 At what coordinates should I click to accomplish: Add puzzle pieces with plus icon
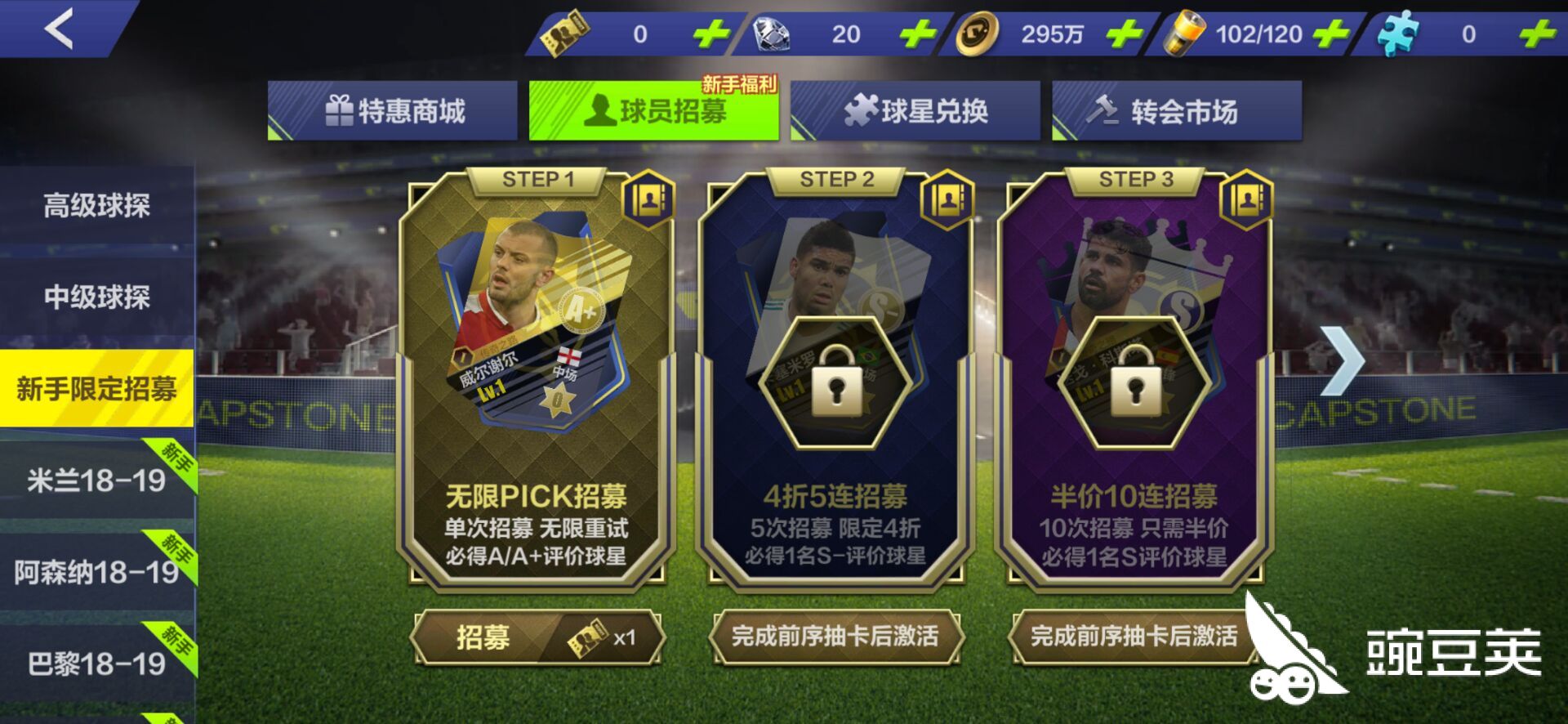tap(1538, 34)
